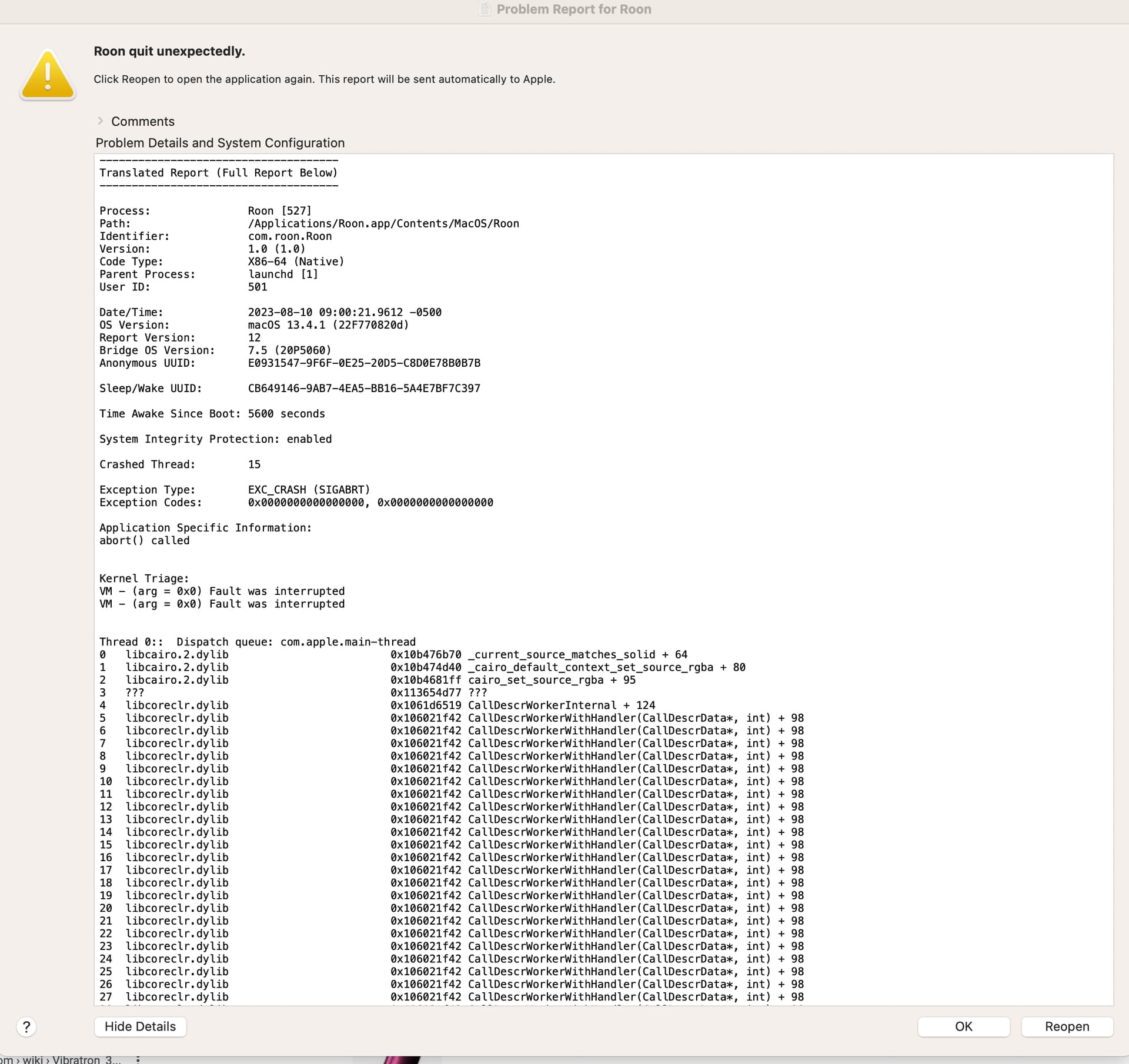The image size is (1129, 1064).
Task: Click frame 3 address '0x113654d77 ???'
Action: [439, 692]
